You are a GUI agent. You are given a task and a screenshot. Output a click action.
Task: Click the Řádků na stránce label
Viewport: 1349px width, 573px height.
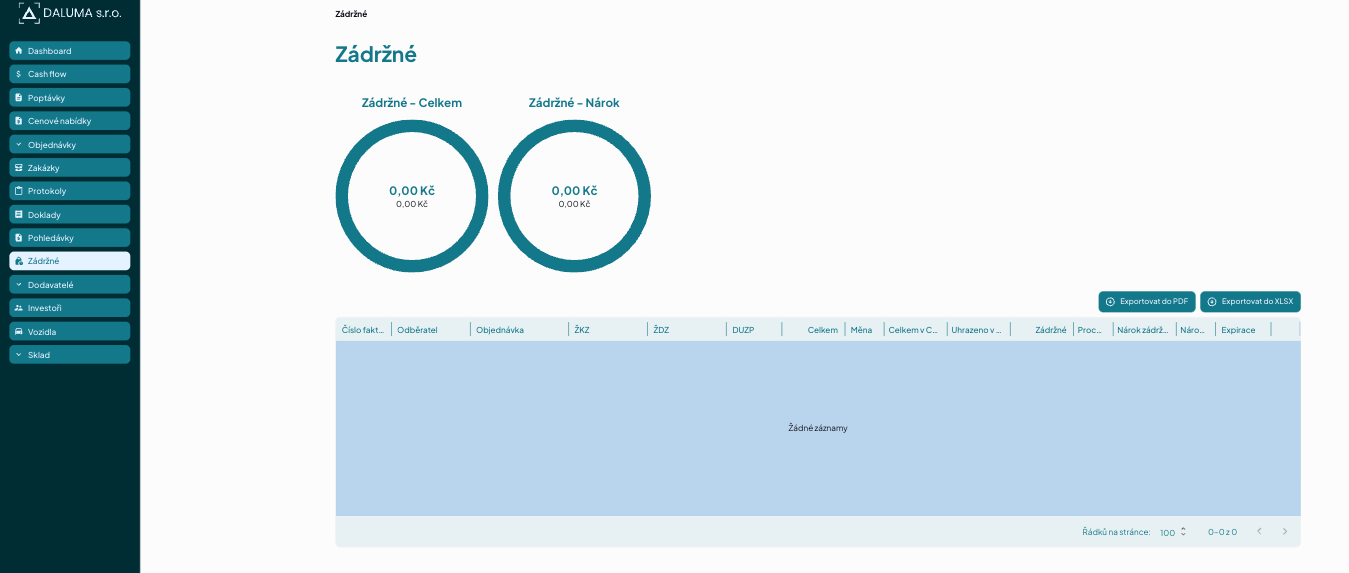[1116, 532]
